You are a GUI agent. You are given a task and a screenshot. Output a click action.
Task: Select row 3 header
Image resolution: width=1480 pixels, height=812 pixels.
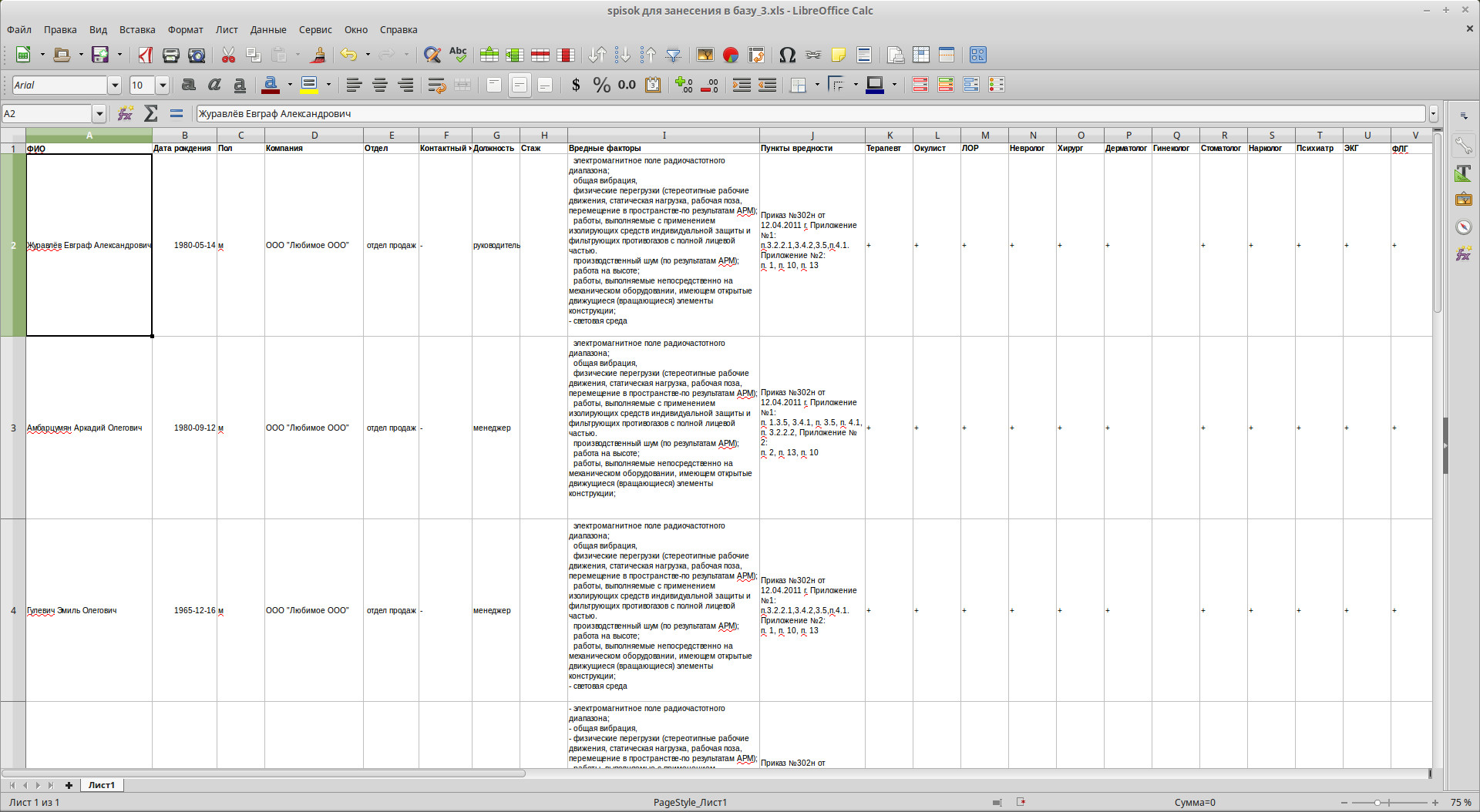pos(13,428)
